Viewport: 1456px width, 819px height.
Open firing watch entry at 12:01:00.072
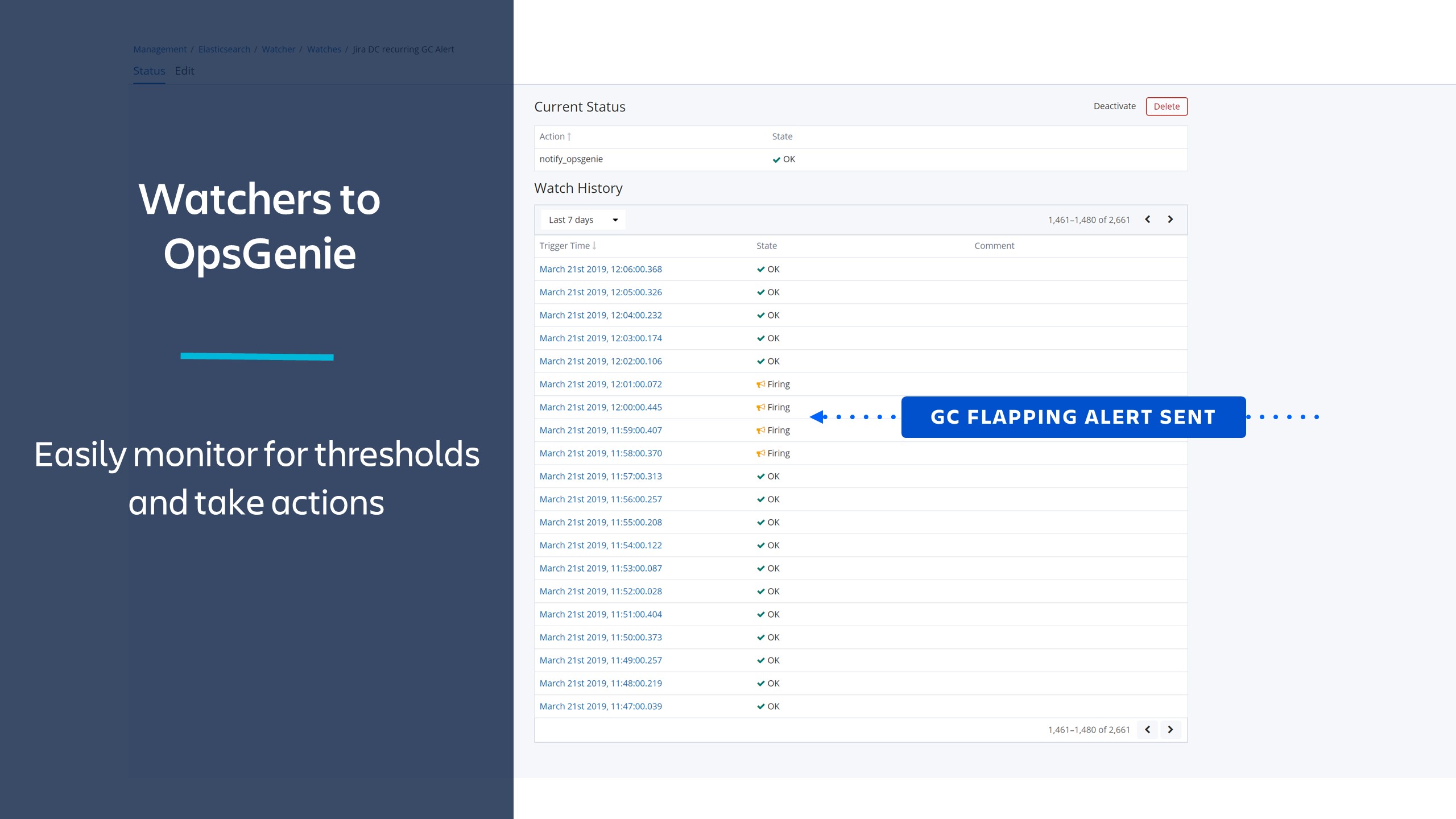[601, 384]
